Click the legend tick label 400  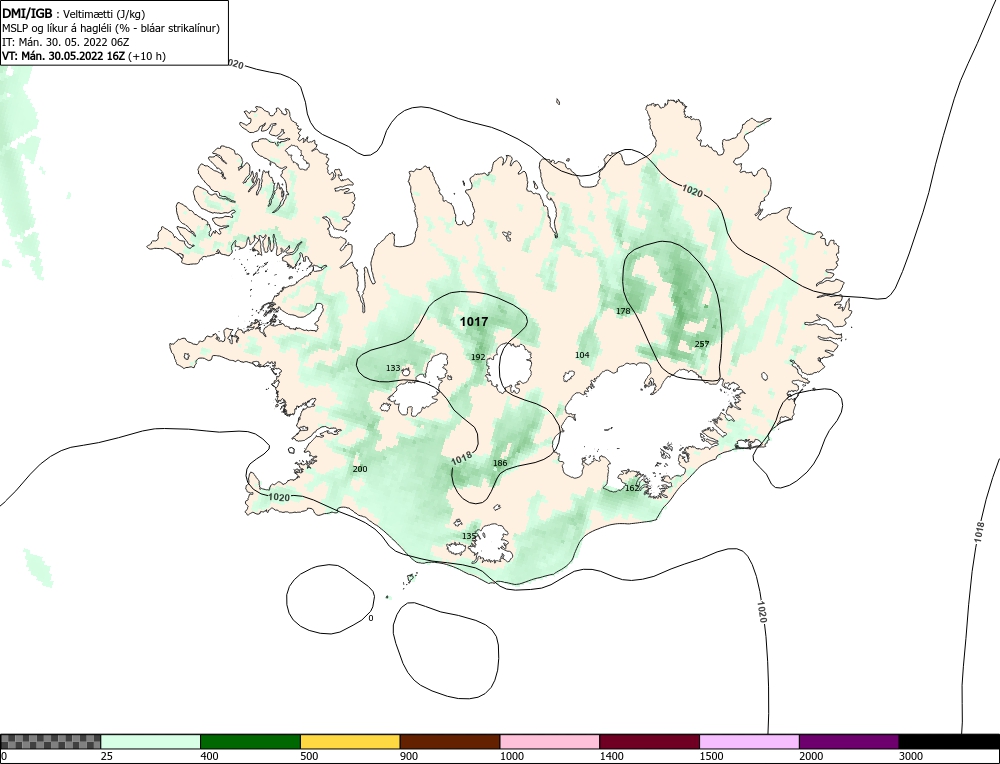tap(209, 756)
